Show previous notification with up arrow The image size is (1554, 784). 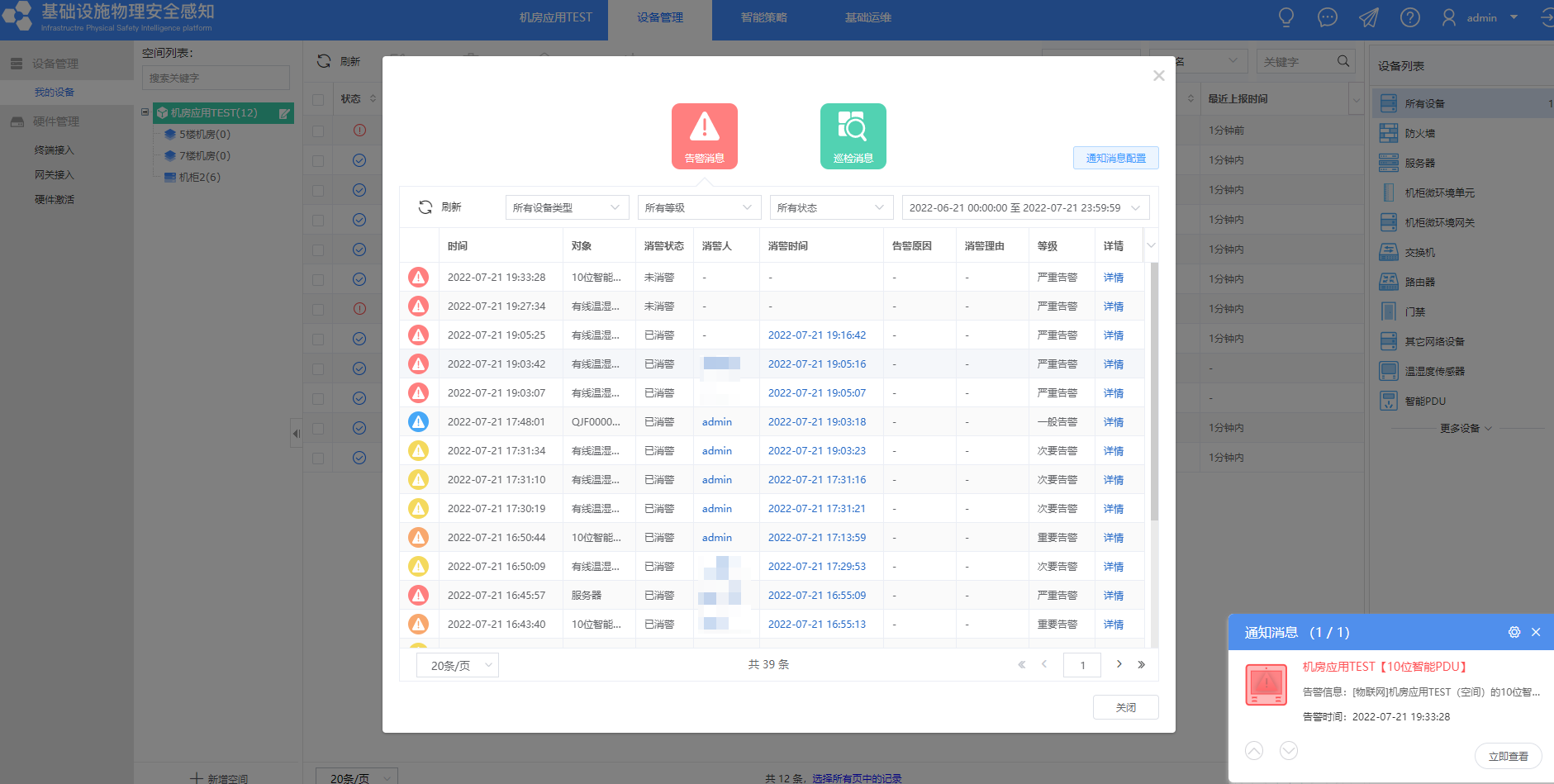(1254, 750)
